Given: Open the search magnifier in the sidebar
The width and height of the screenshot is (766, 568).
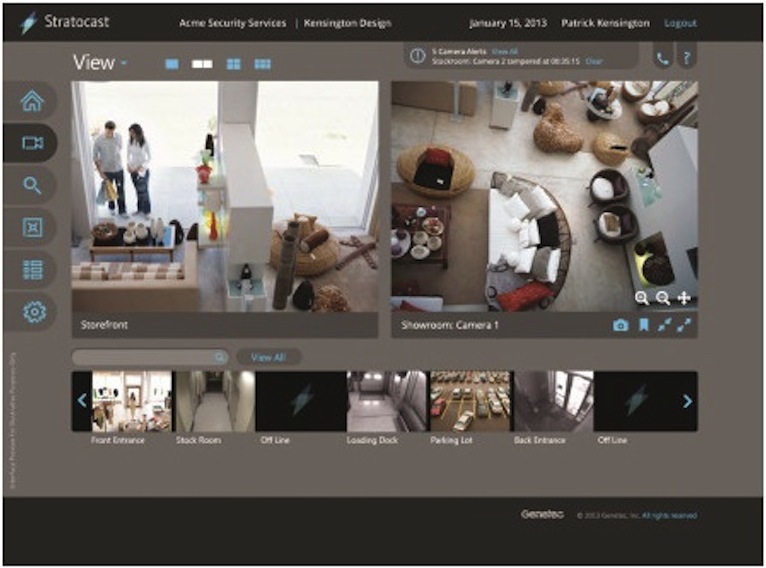Looking at the screenshot, I should pyautogui.click(x=33, y=185).
